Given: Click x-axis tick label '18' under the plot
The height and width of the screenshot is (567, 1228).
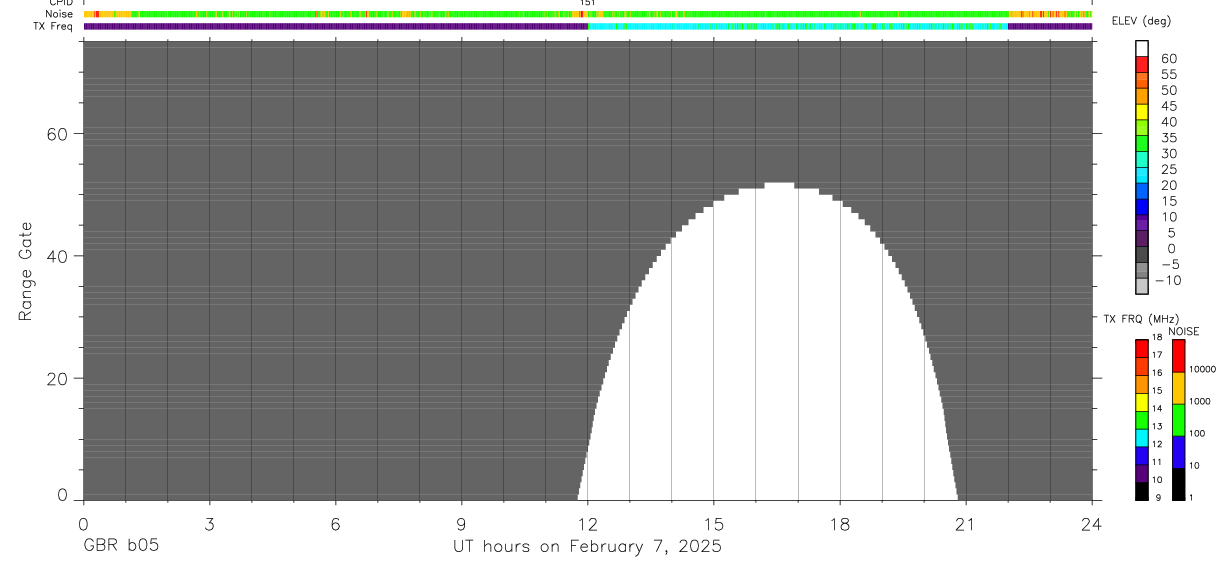Looking at the screenshot, I should click(839, 524).
